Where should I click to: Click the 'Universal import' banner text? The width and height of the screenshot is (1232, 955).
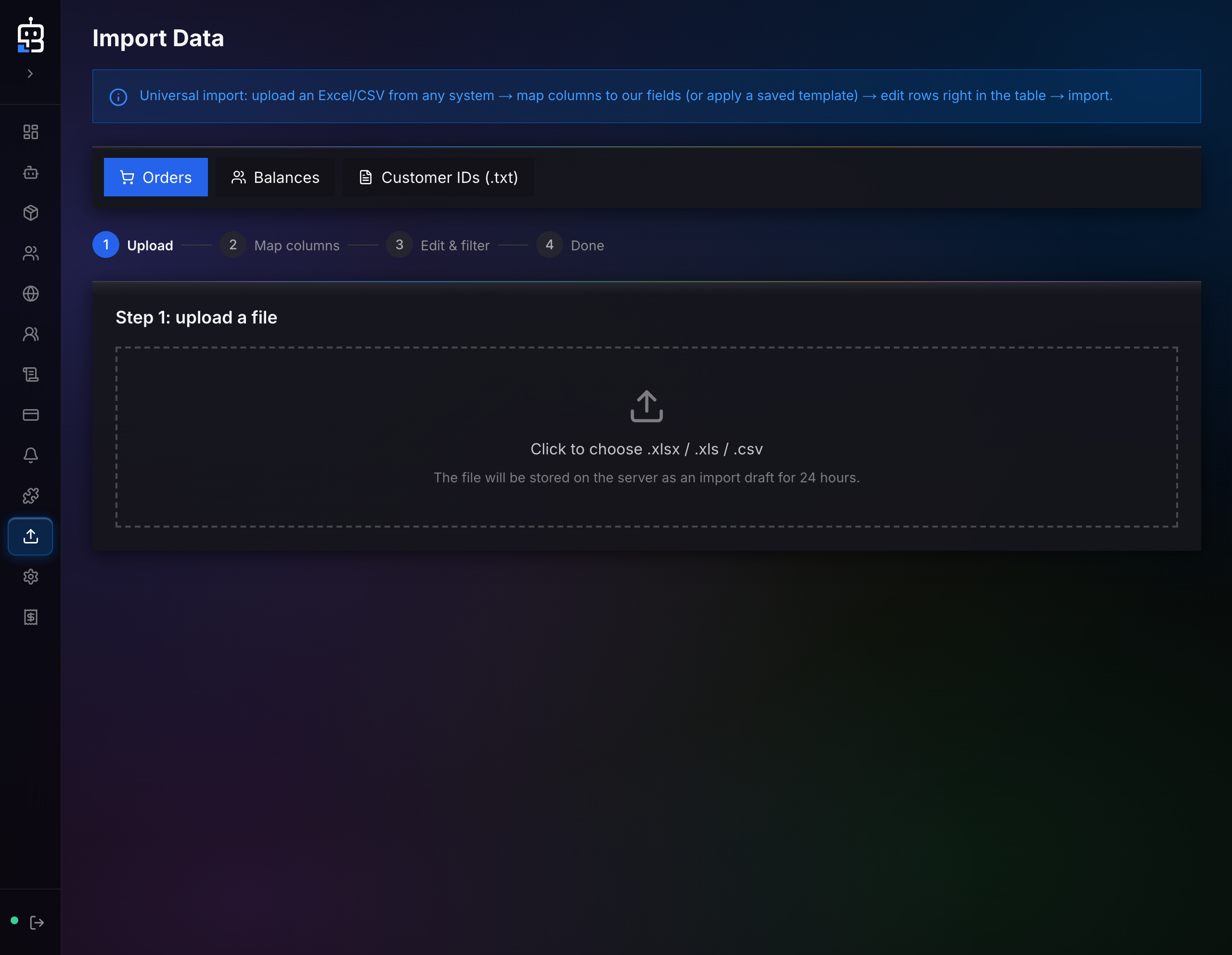point(626,96)
